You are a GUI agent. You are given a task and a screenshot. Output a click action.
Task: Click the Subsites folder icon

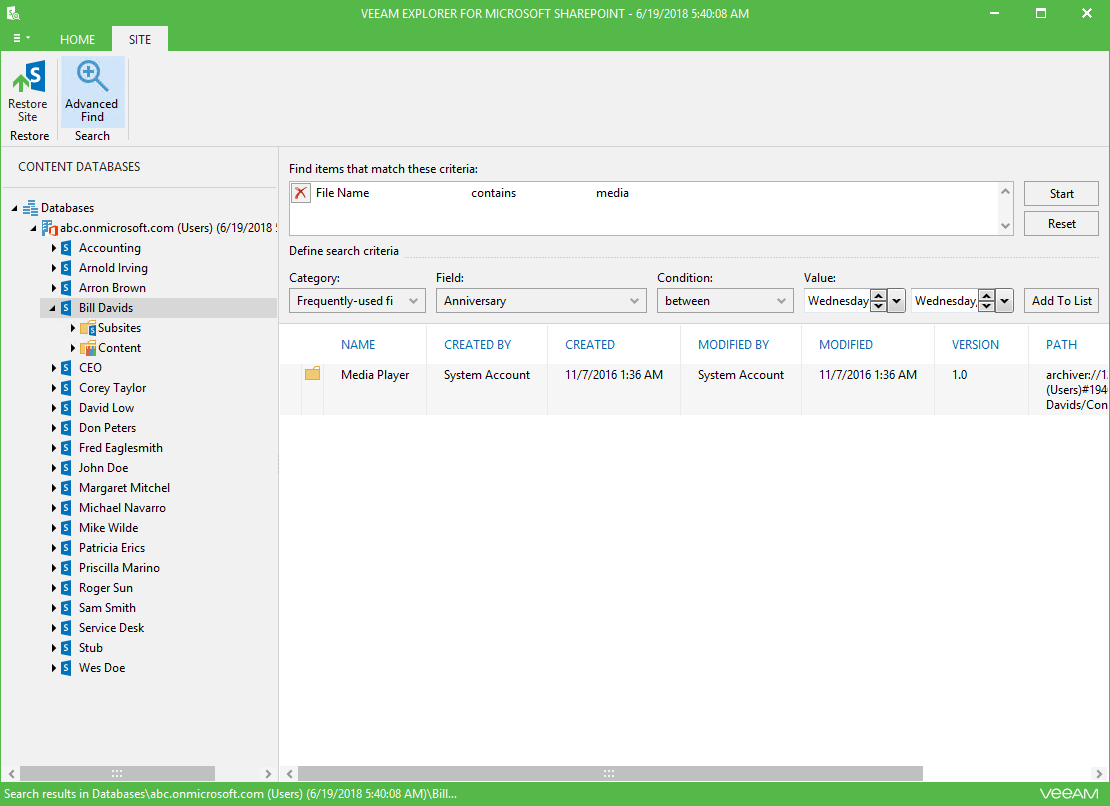[x=88, y=328]
